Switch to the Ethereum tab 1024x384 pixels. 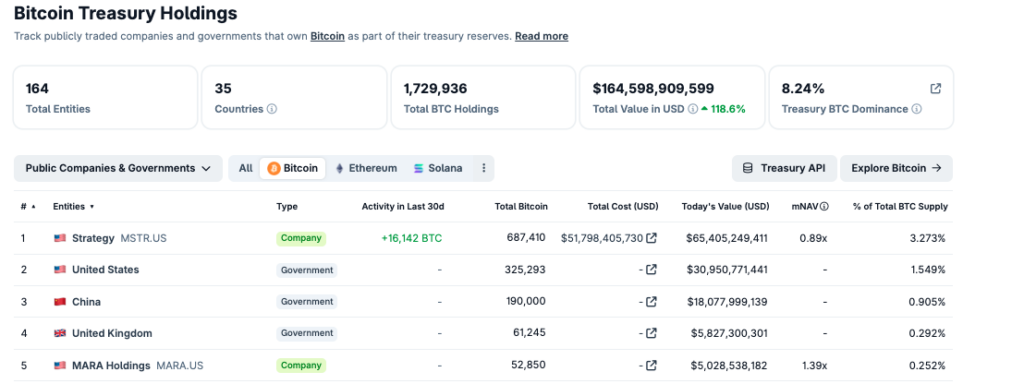coord(366,168)
